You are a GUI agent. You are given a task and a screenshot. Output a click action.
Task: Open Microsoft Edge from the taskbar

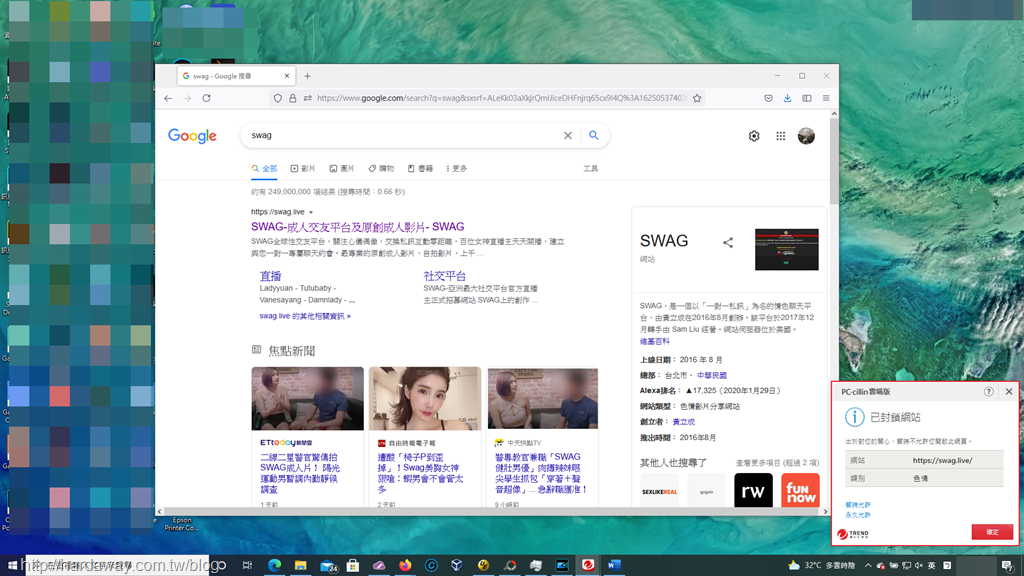(x=274, y=565)
